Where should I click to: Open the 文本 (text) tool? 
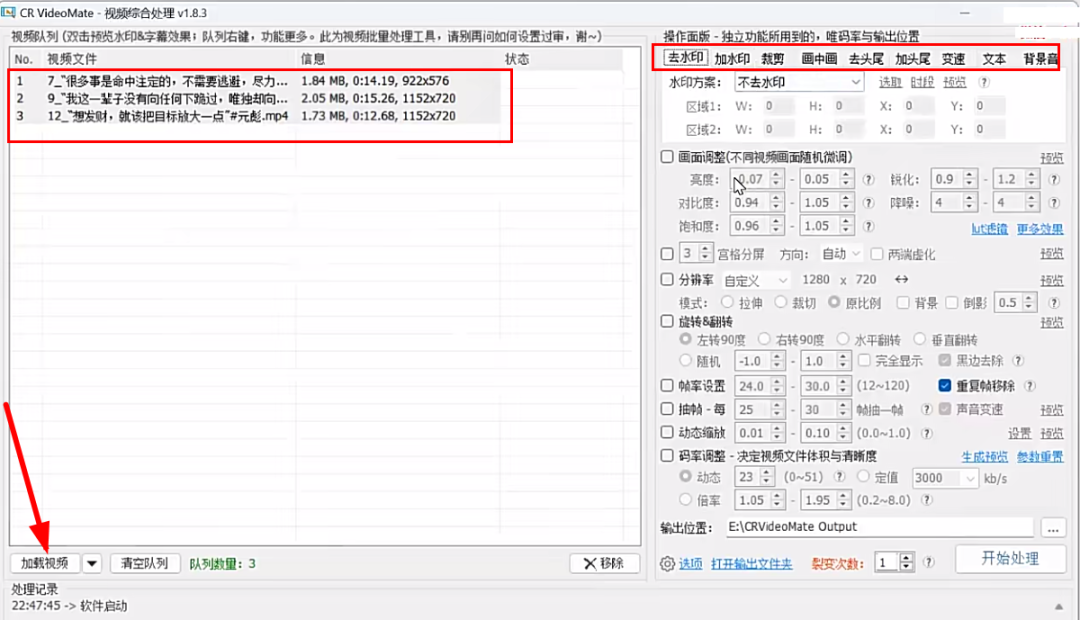click(x=993, y=58)
